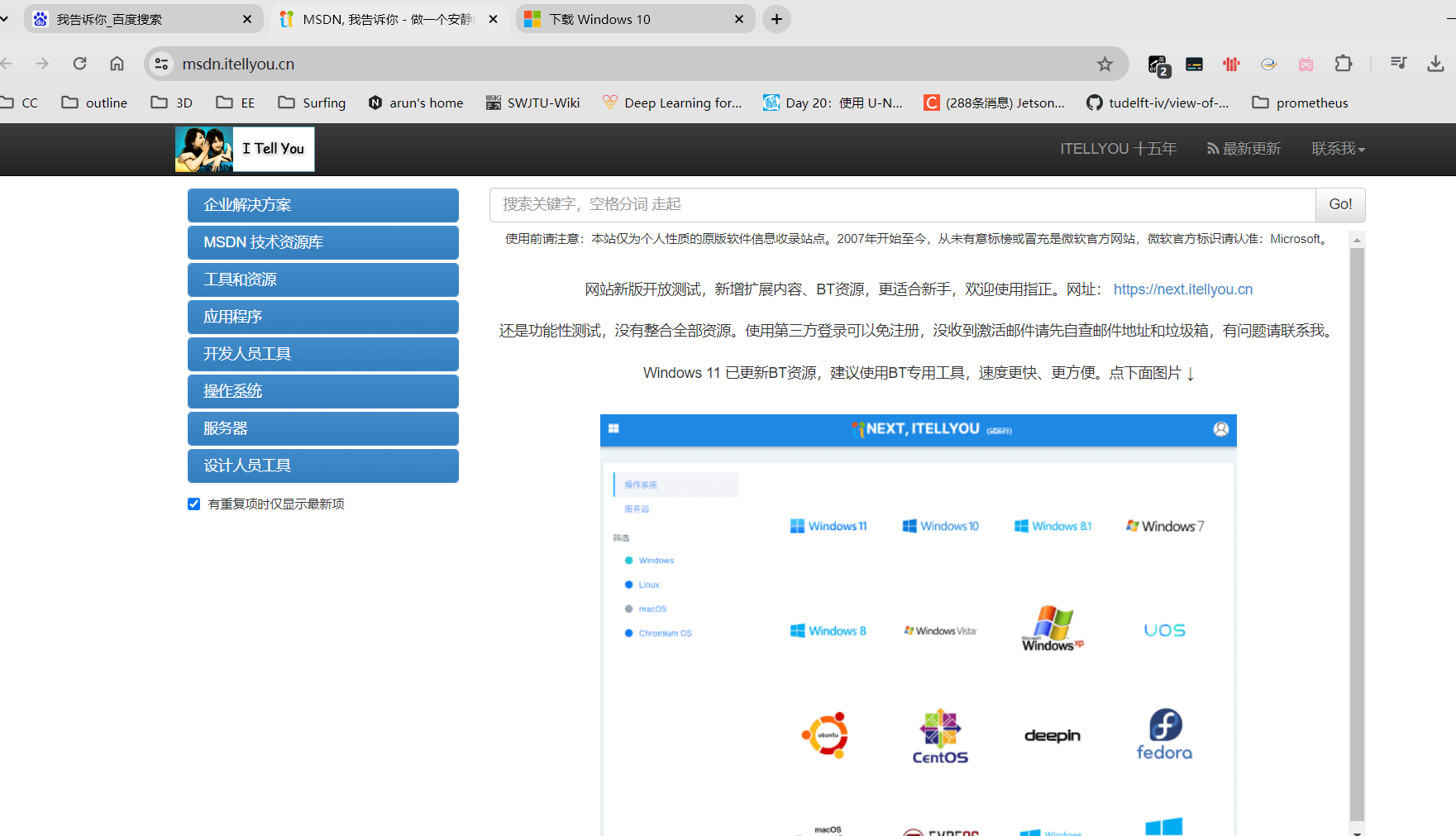Close the MSDN, 我告诉你 tab
This screenshot has width=1456, height=836.
click(x=494, y=19)
